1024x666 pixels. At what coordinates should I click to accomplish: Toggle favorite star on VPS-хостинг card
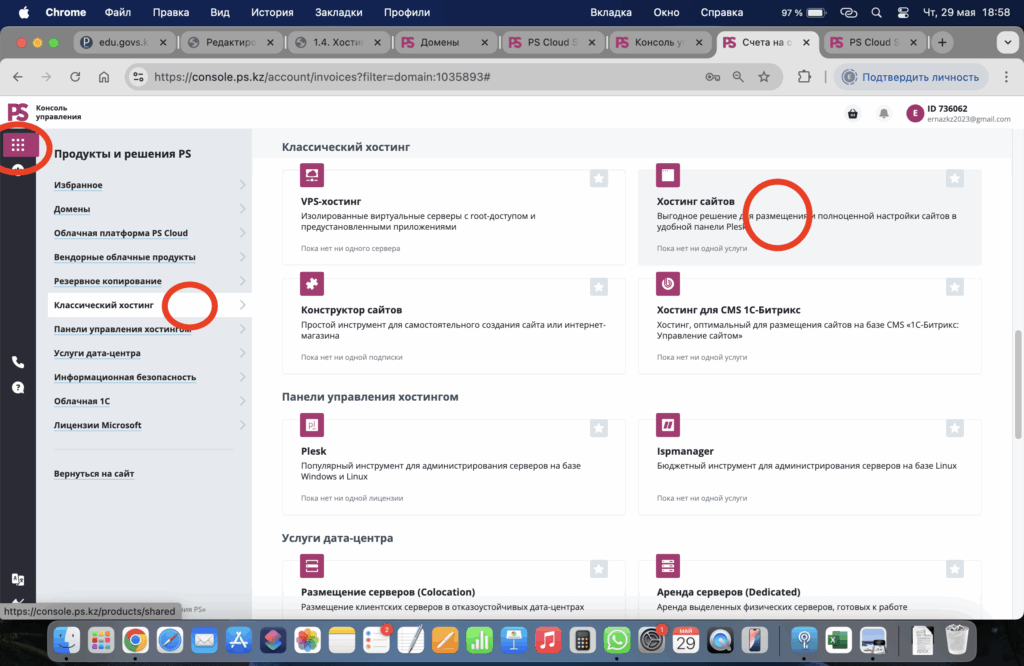pyautogui.click(x=598, y=178)
